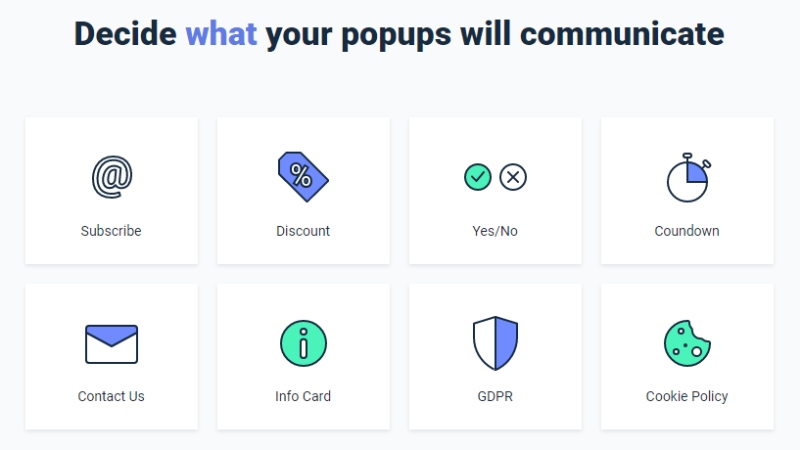Click the Coundown text label

point(687,231)
